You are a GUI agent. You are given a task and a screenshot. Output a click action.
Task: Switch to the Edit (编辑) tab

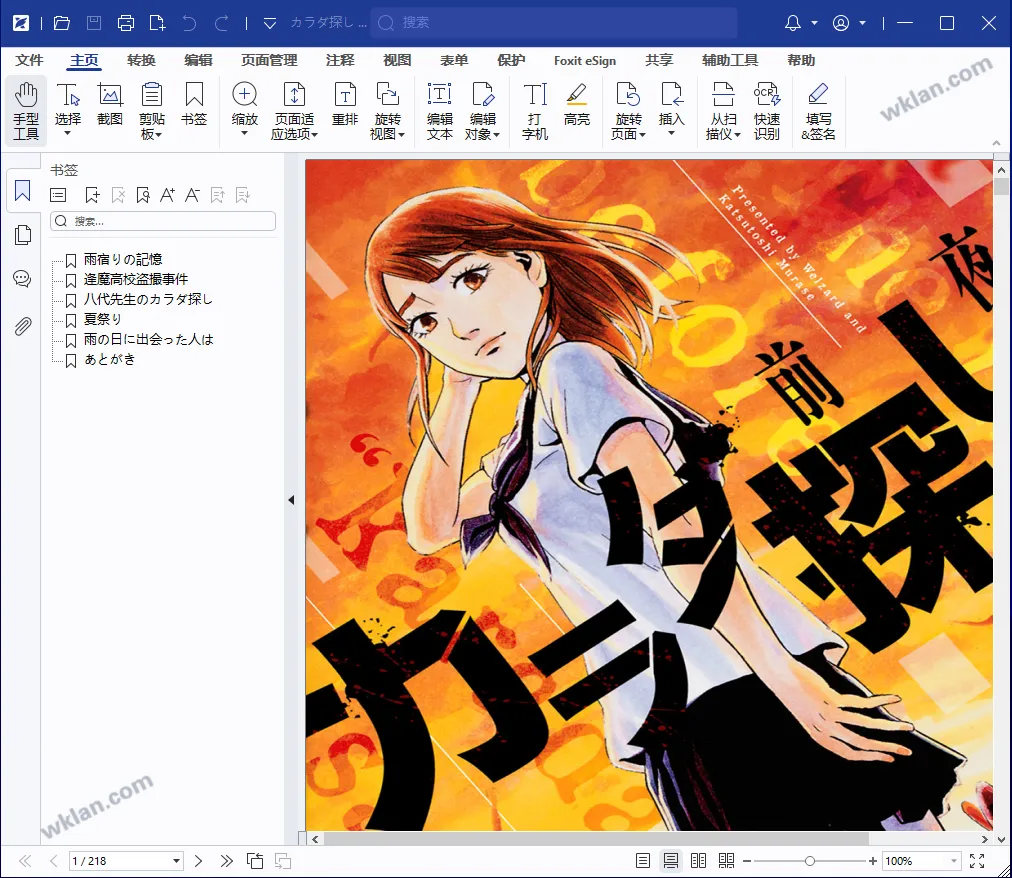pos(198,60)
